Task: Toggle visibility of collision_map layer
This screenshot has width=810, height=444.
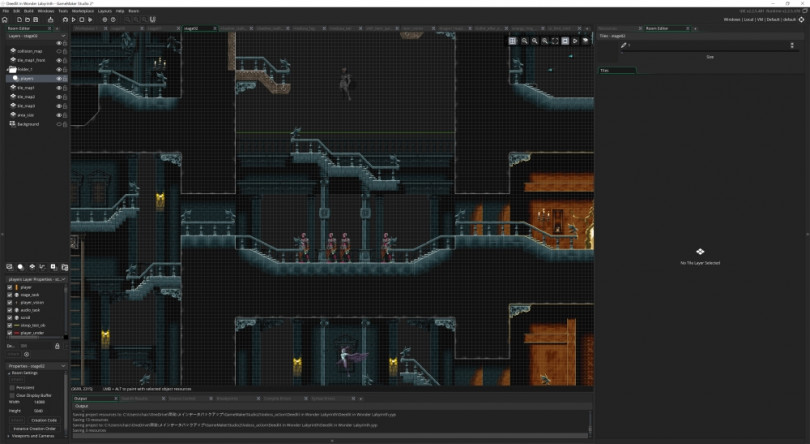Action: tap(59, 51)
